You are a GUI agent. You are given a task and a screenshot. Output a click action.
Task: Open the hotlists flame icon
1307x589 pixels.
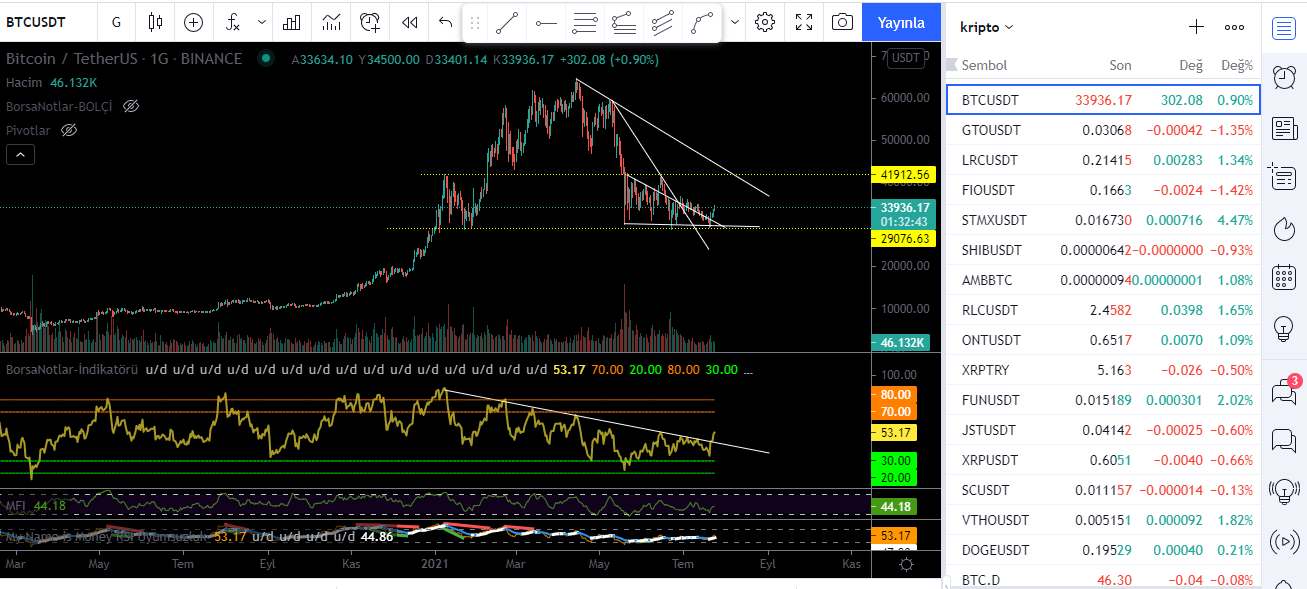coord(1283,228)
